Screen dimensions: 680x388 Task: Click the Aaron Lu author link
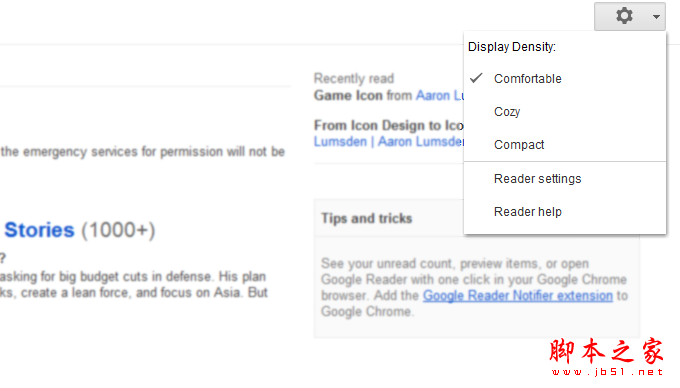440,95
